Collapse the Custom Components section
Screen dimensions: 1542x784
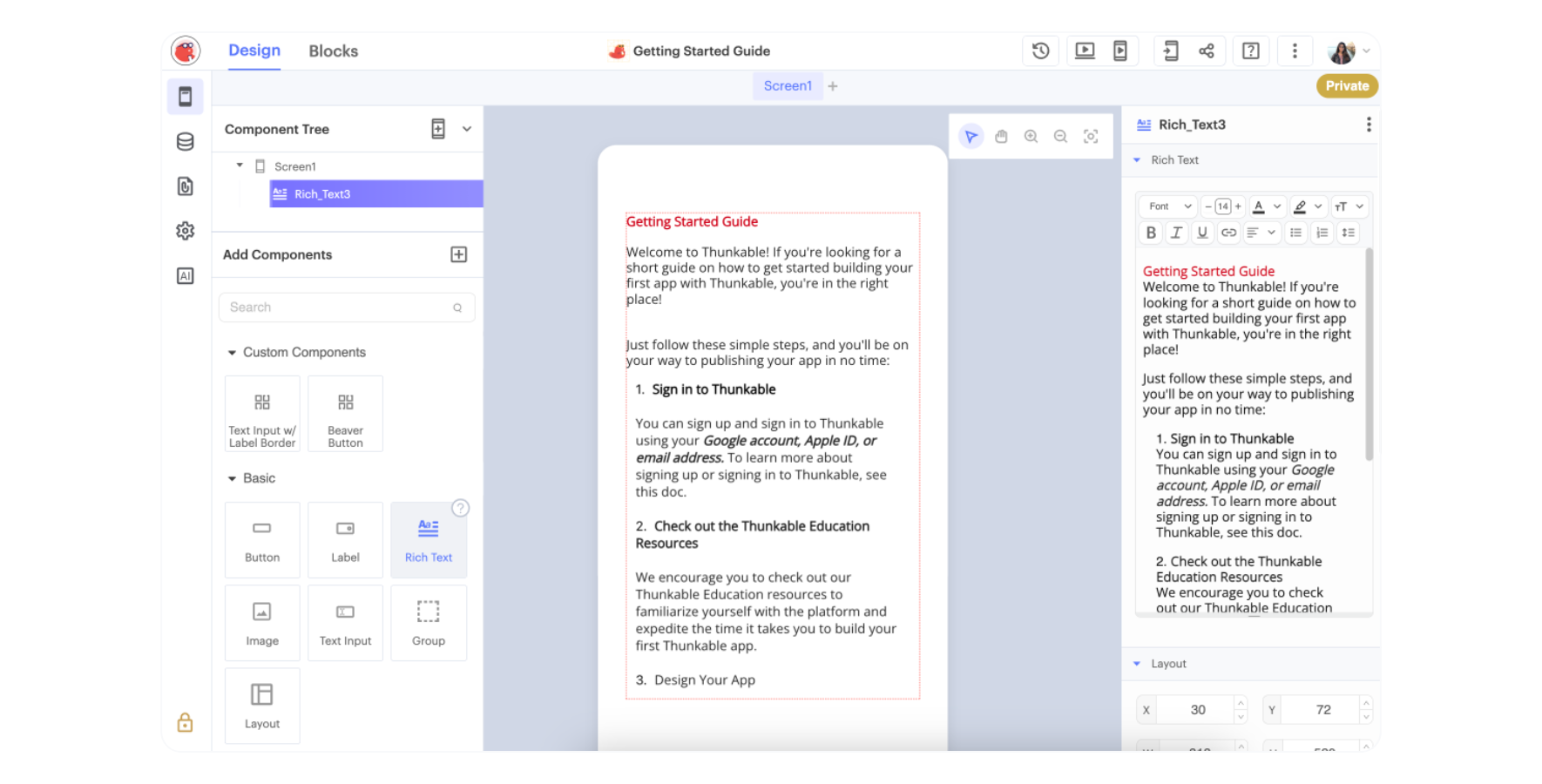tap(232, 353)
